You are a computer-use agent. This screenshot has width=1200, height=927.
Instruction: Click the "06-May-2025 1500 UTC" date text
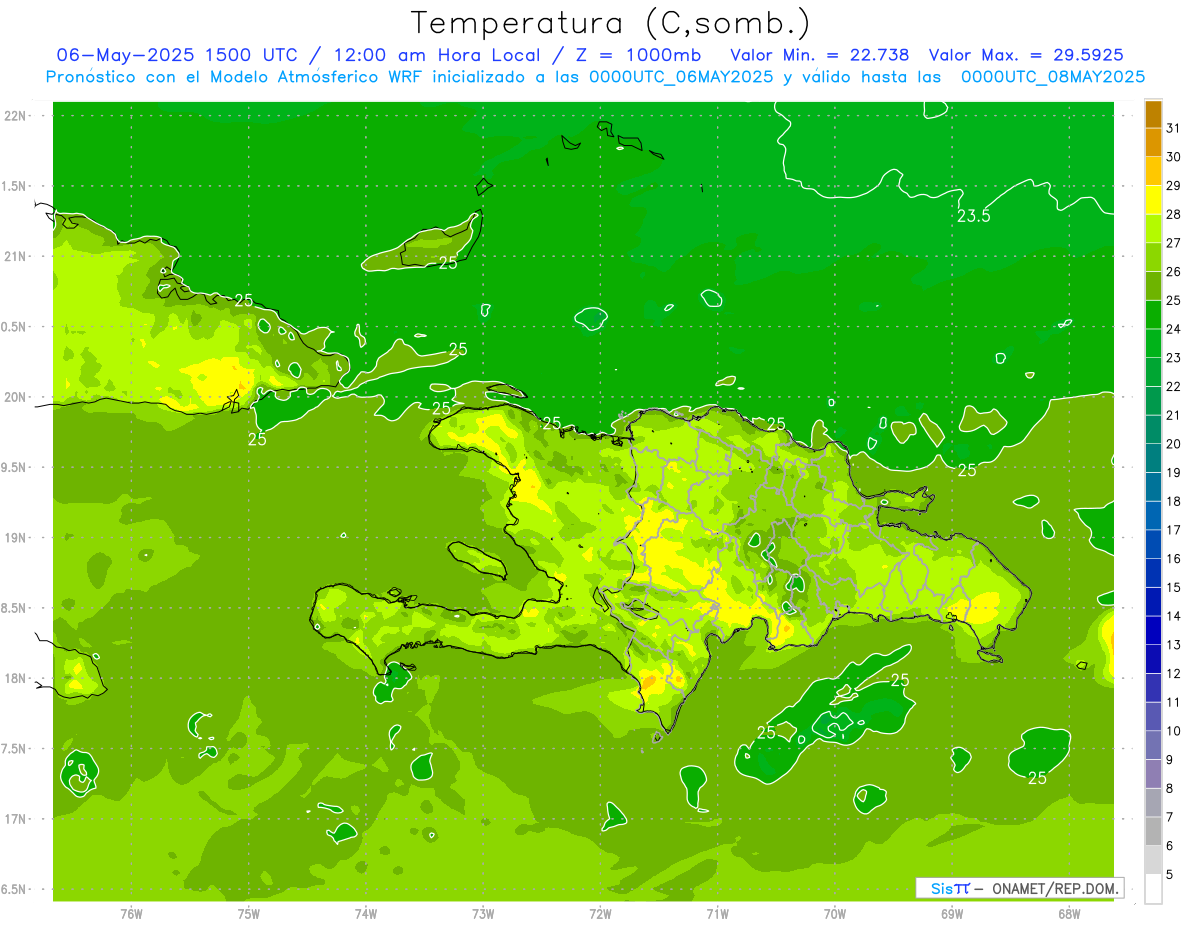click(179, 55)
